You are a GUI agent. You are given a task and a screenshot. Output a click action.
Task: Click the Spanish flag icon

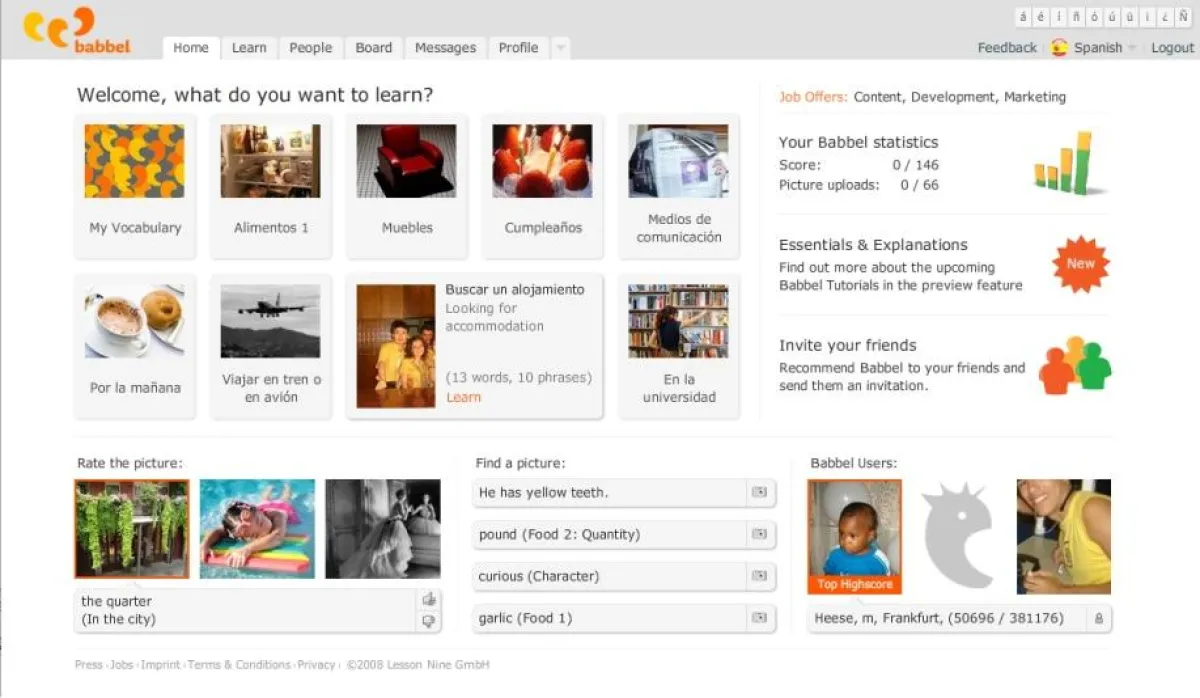pos(1060,47)
